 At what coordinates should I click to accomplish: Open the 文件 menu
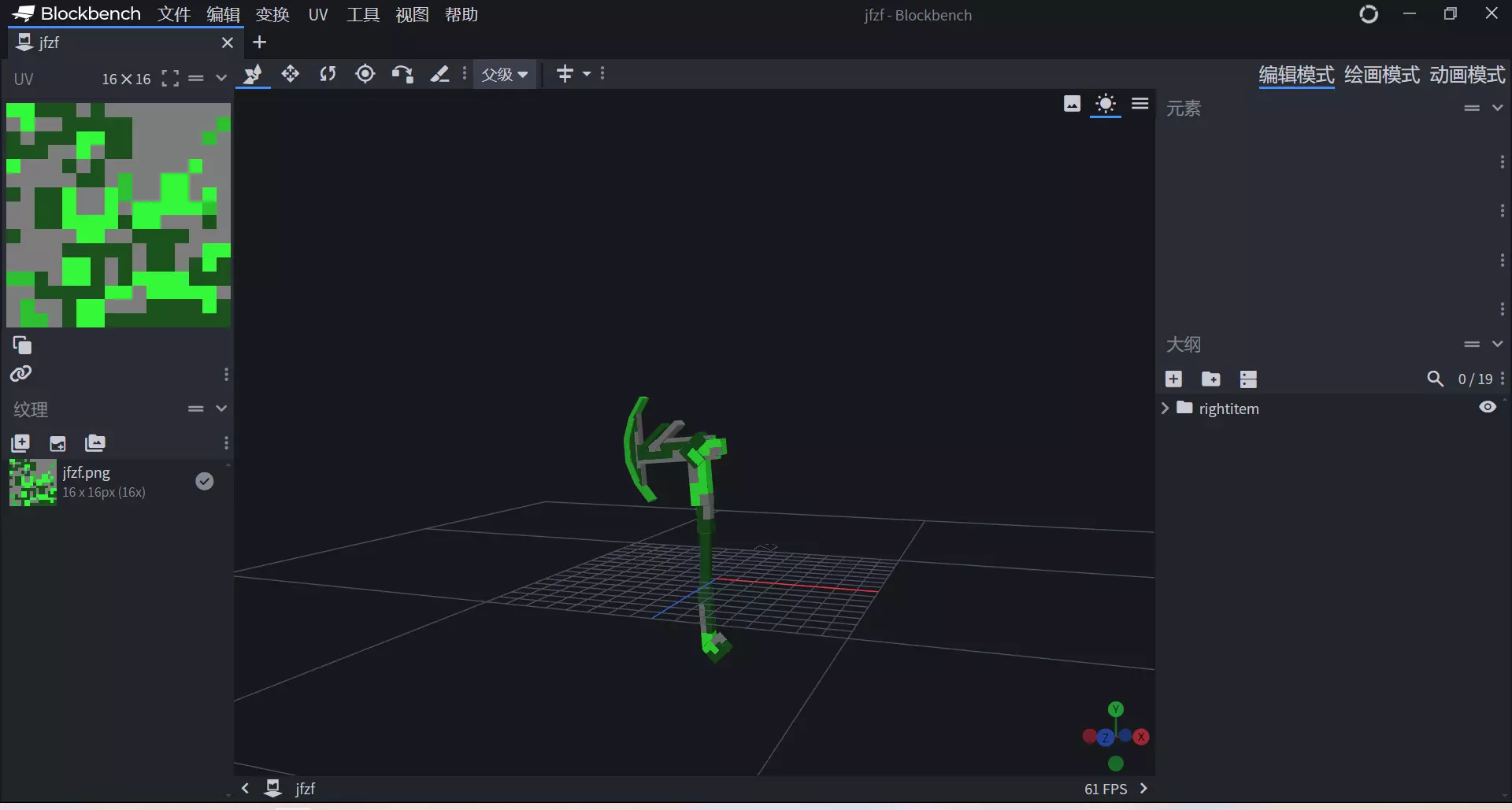(174, 14)
